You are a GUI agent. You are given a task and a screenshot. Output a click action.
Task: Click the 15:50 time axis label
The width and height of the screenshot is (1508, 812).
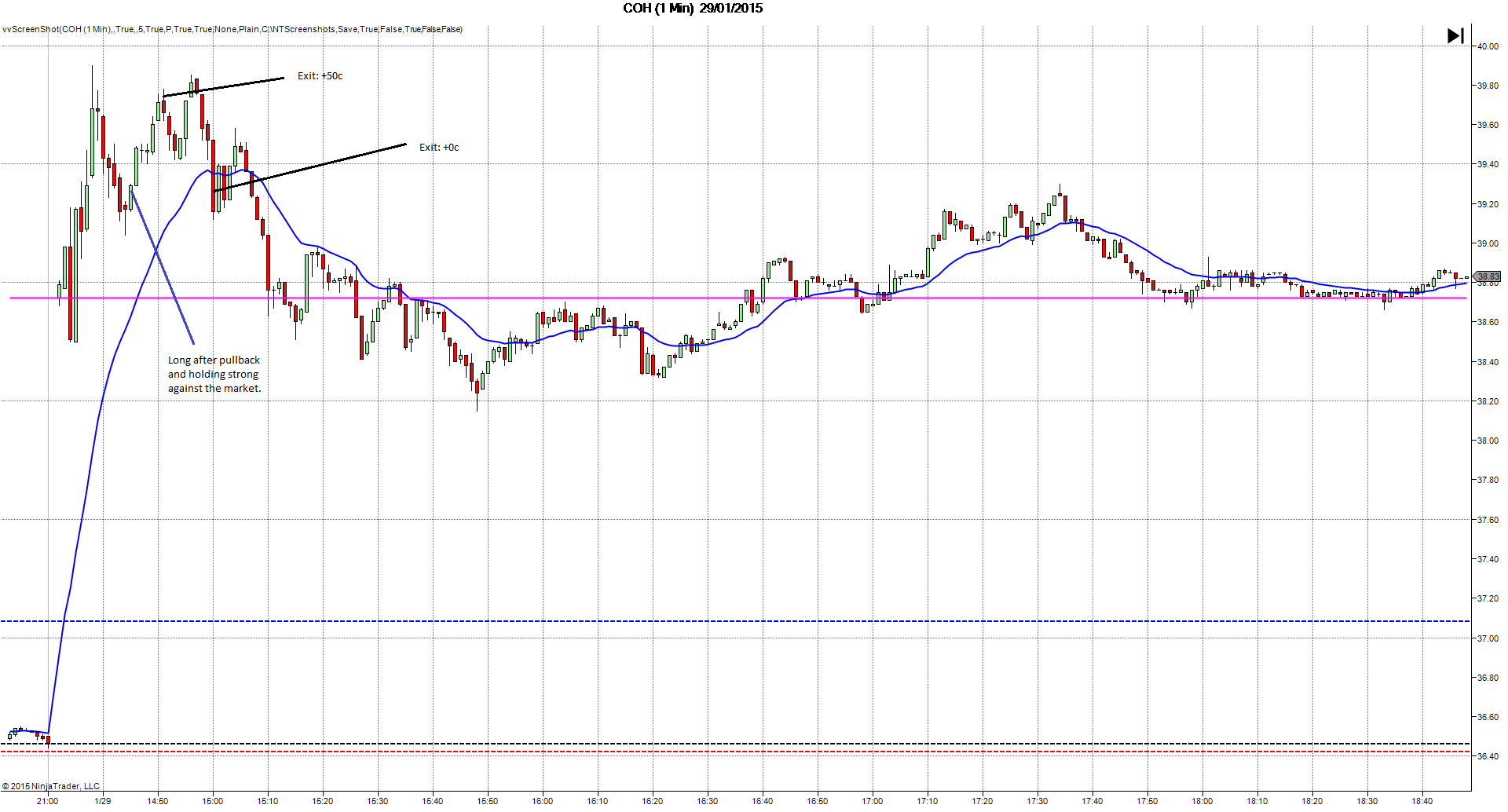(488, 801)
